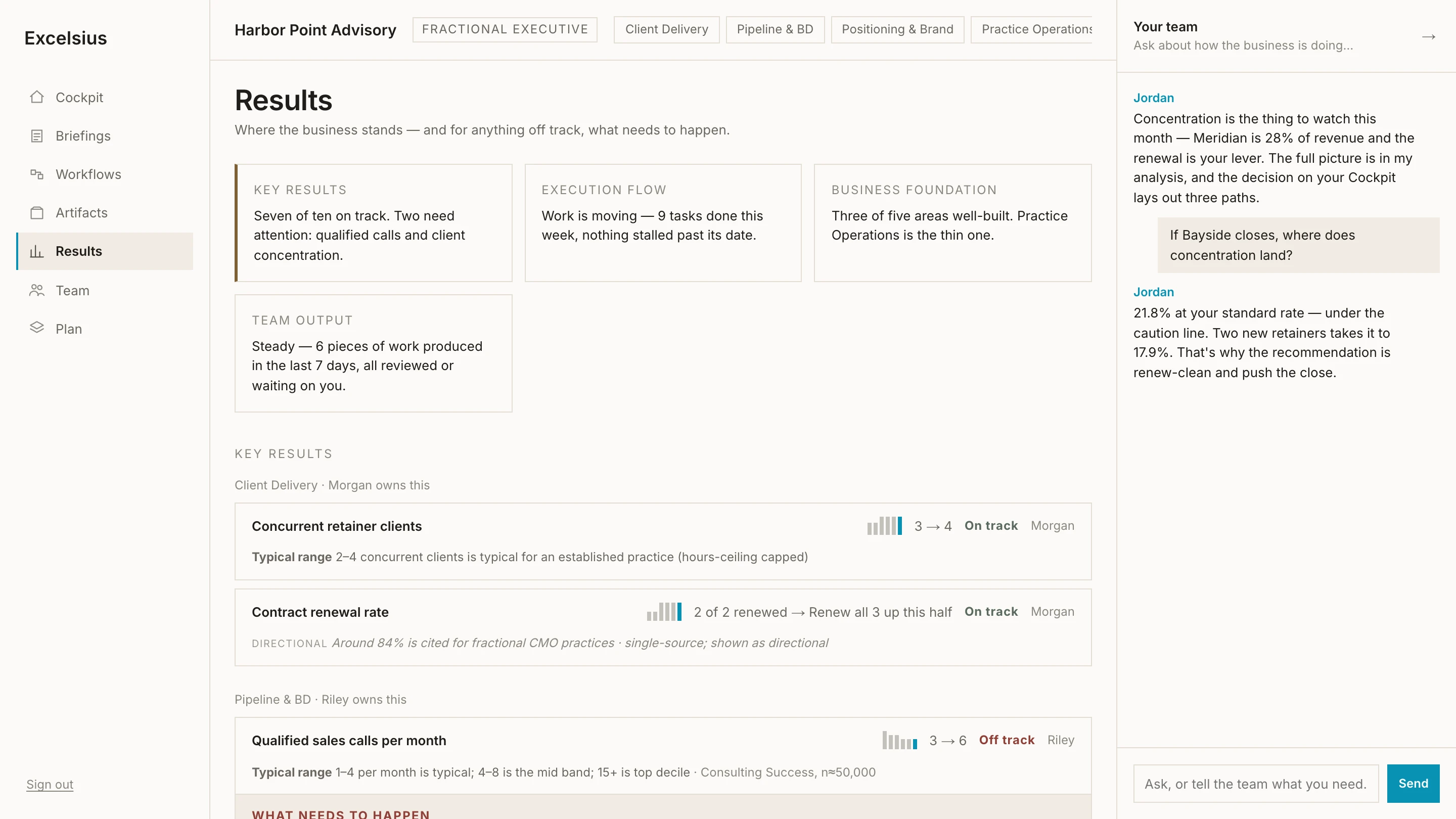Screen dimensions: 1456x819
Task: Click the Excelsius logo
Action: (x=66, y=38)
